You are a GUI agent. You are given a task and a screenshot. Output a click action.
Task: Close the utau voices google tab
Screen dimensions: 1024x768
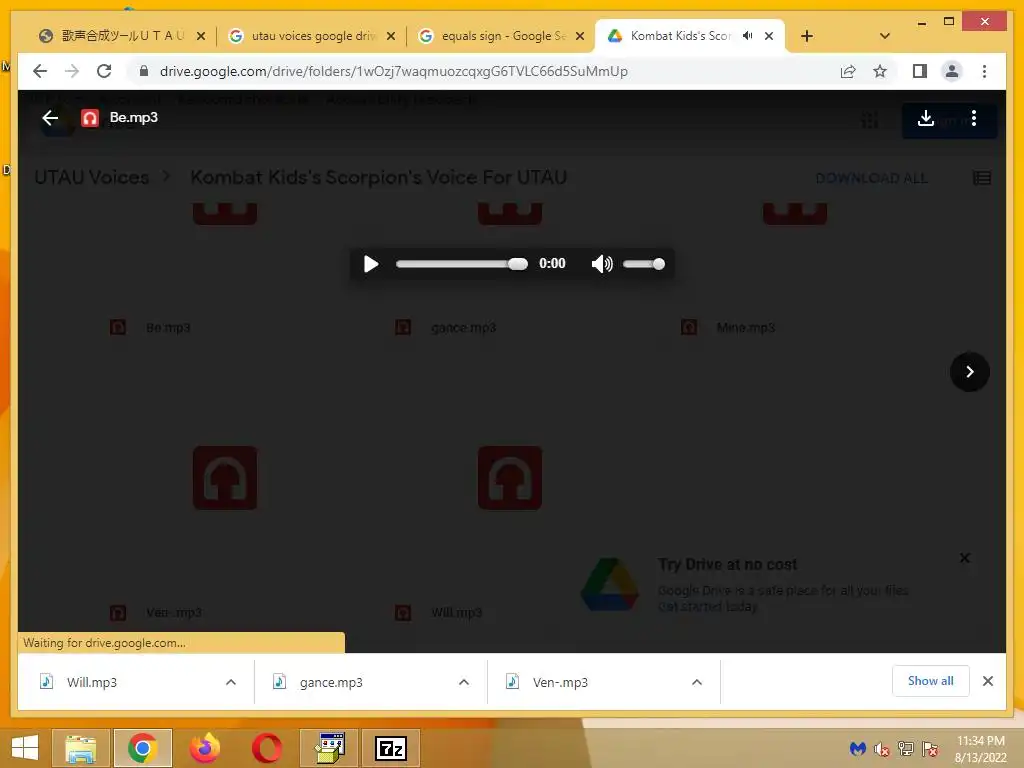[x=391, y=36]
